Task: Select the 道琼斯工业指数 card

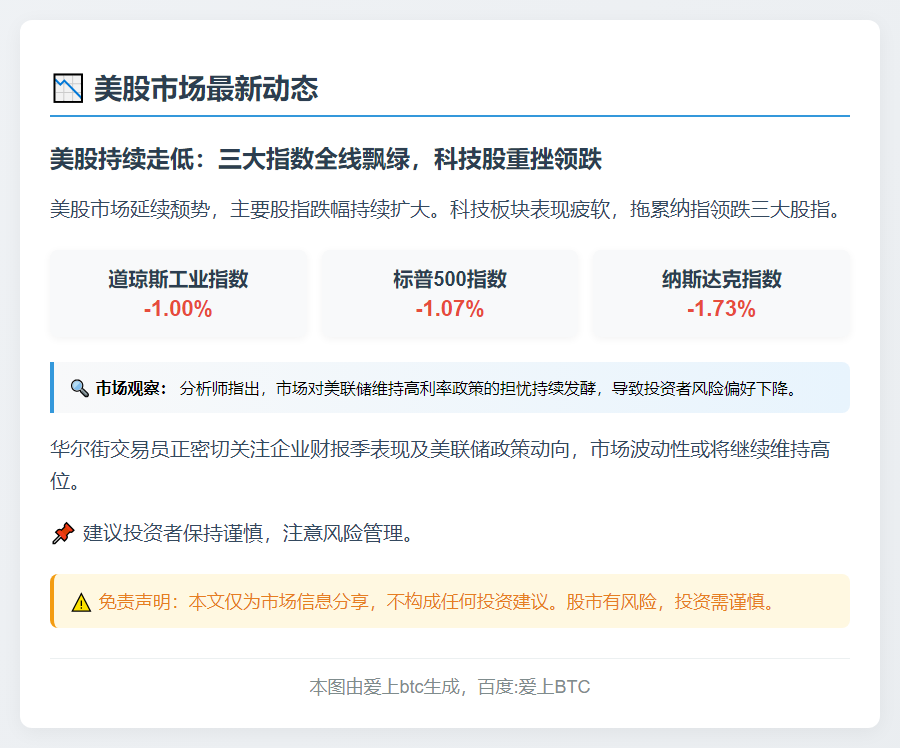Action: [x=178, y=294]
